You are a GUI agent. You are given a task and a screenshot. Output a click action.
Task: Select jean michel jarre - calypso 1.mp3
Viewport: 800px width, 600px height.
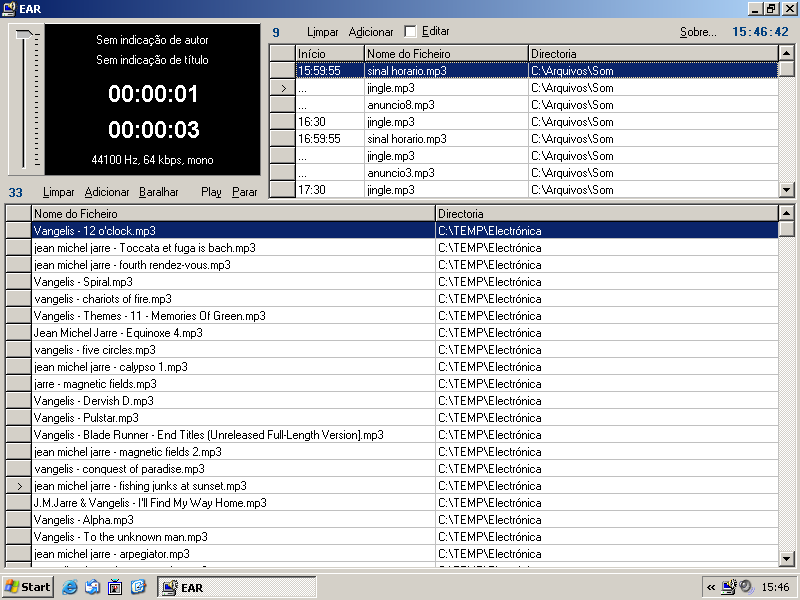click(x=405, y=367)
